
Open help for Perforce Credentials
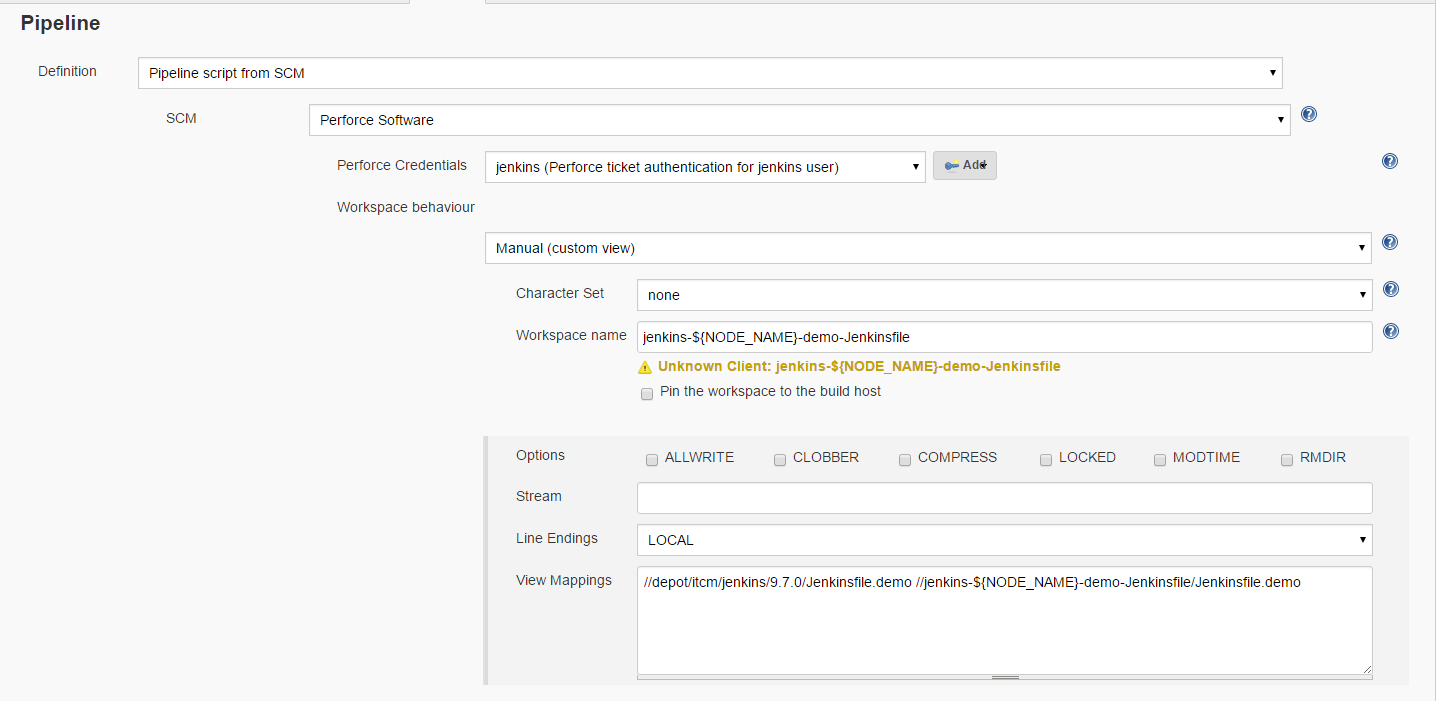(1389, 162)
